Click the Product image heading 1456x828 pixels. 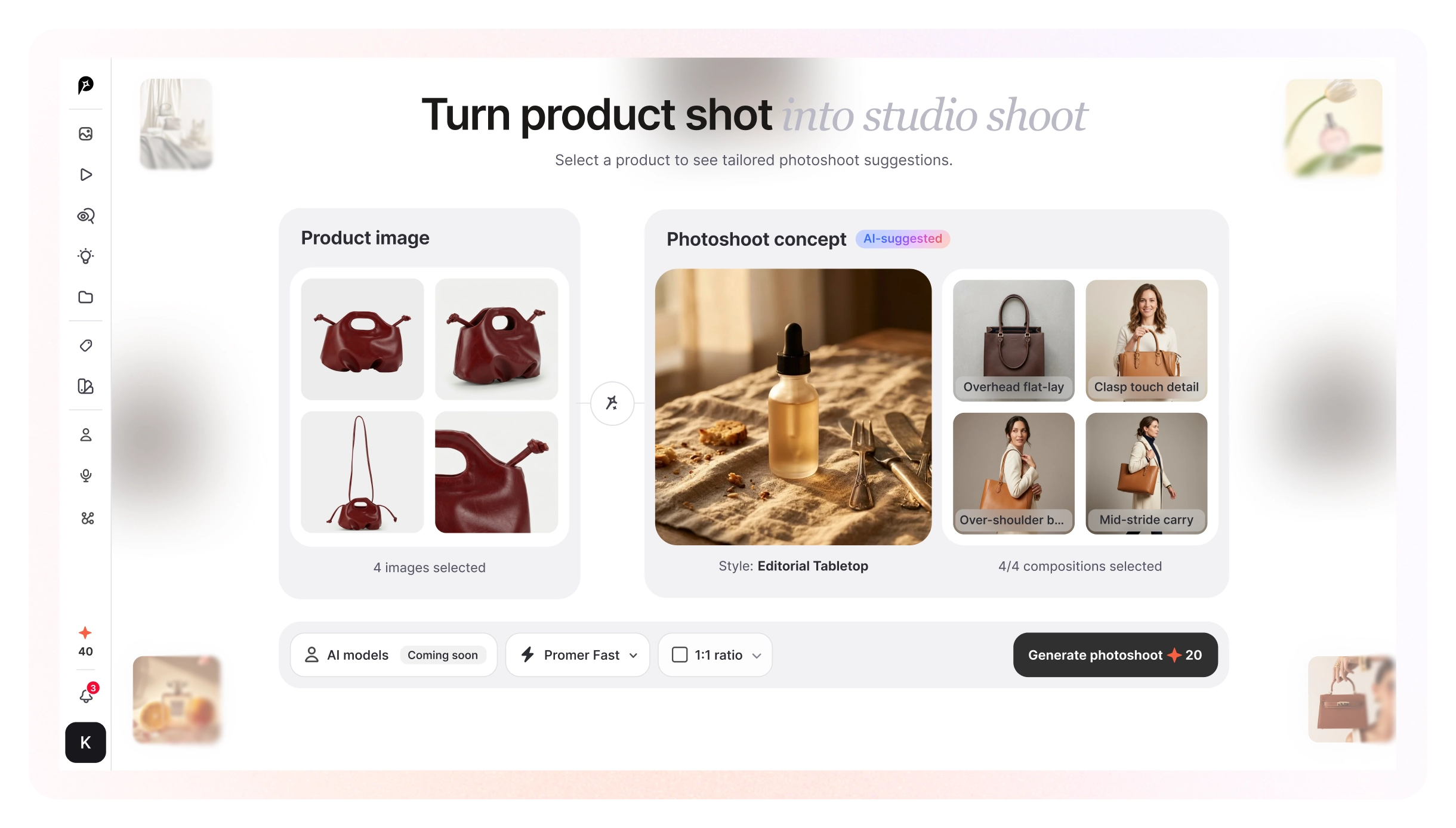[365, 237]
